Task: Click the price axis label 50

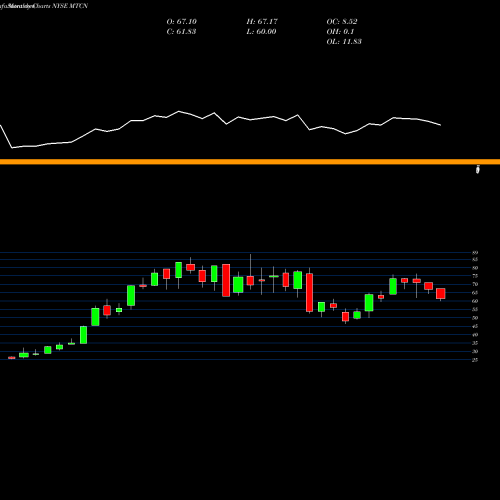Action: point(475,318)
